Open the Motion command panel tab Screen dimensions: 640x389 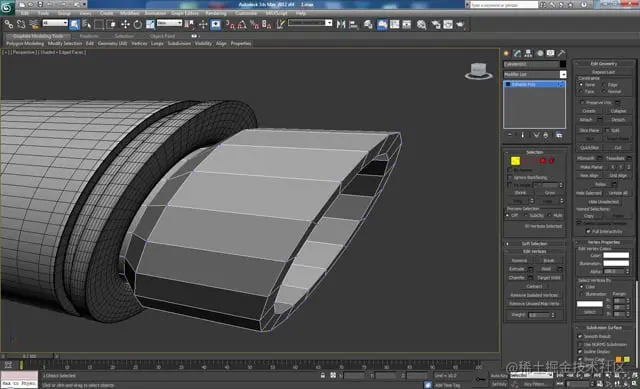click(x=540, y=53)
